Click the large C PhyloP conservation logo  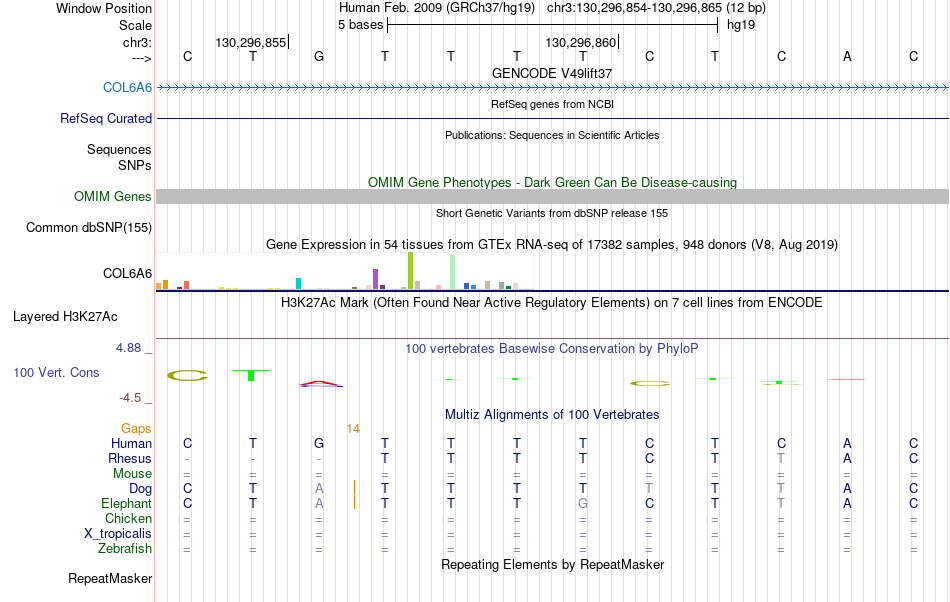[187, 375]
